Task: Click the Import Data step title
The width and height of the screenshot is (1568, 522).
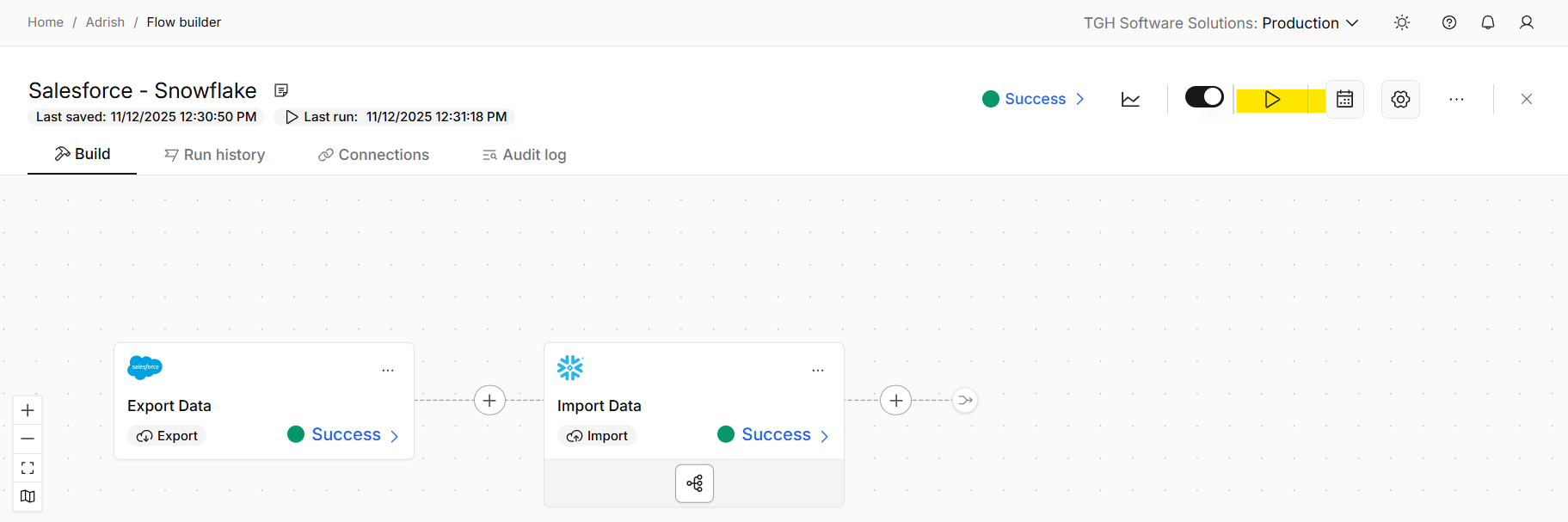Action: [x=600, y=406]
